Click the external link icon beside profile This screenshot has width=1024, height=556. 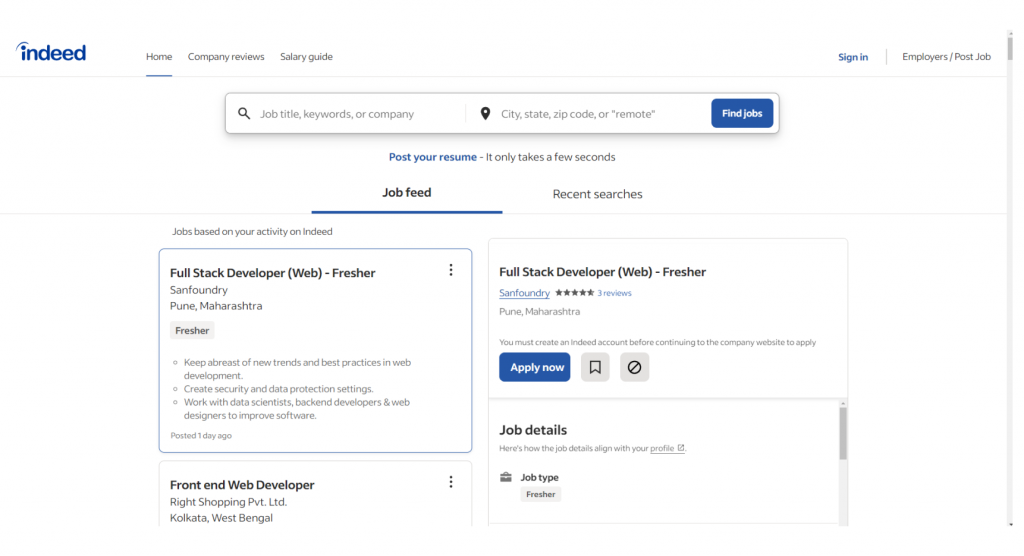click(680, 448)
